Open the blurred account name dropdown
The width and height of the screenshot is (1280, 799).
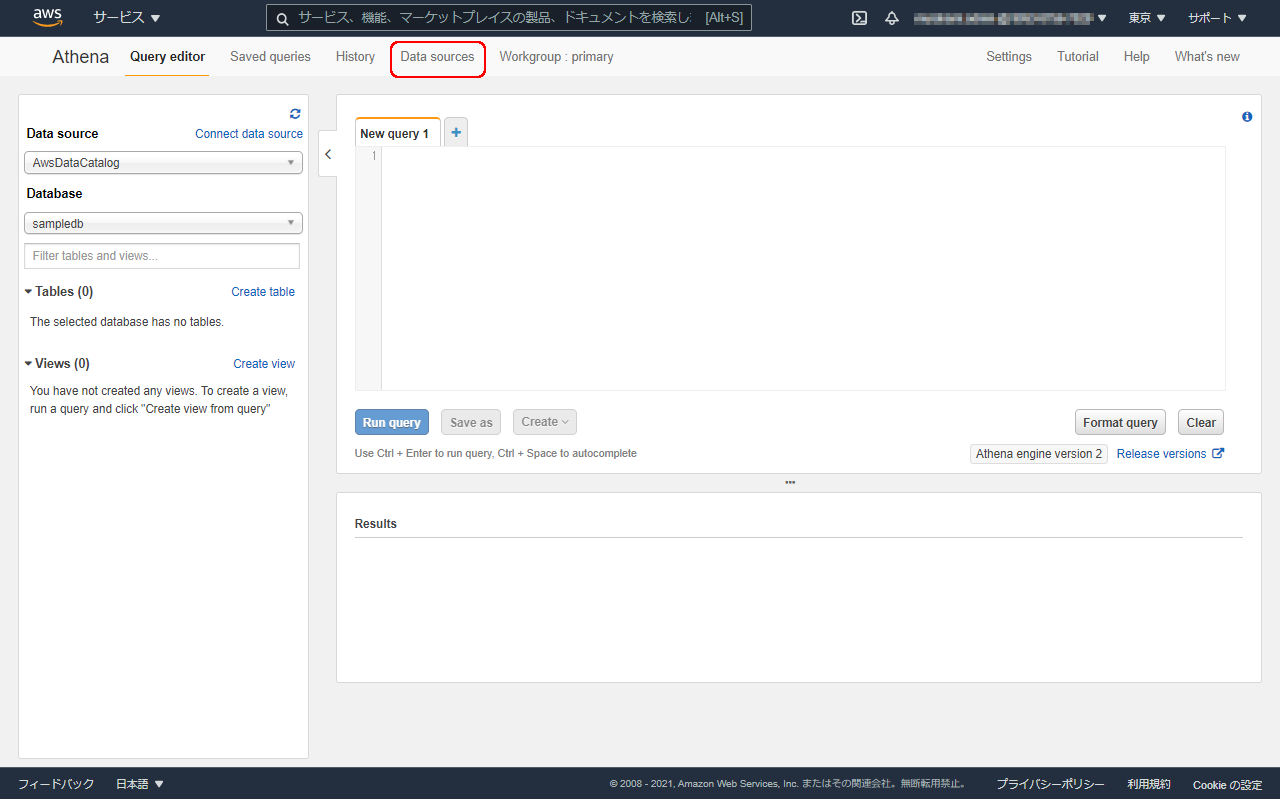[1010, 18]
